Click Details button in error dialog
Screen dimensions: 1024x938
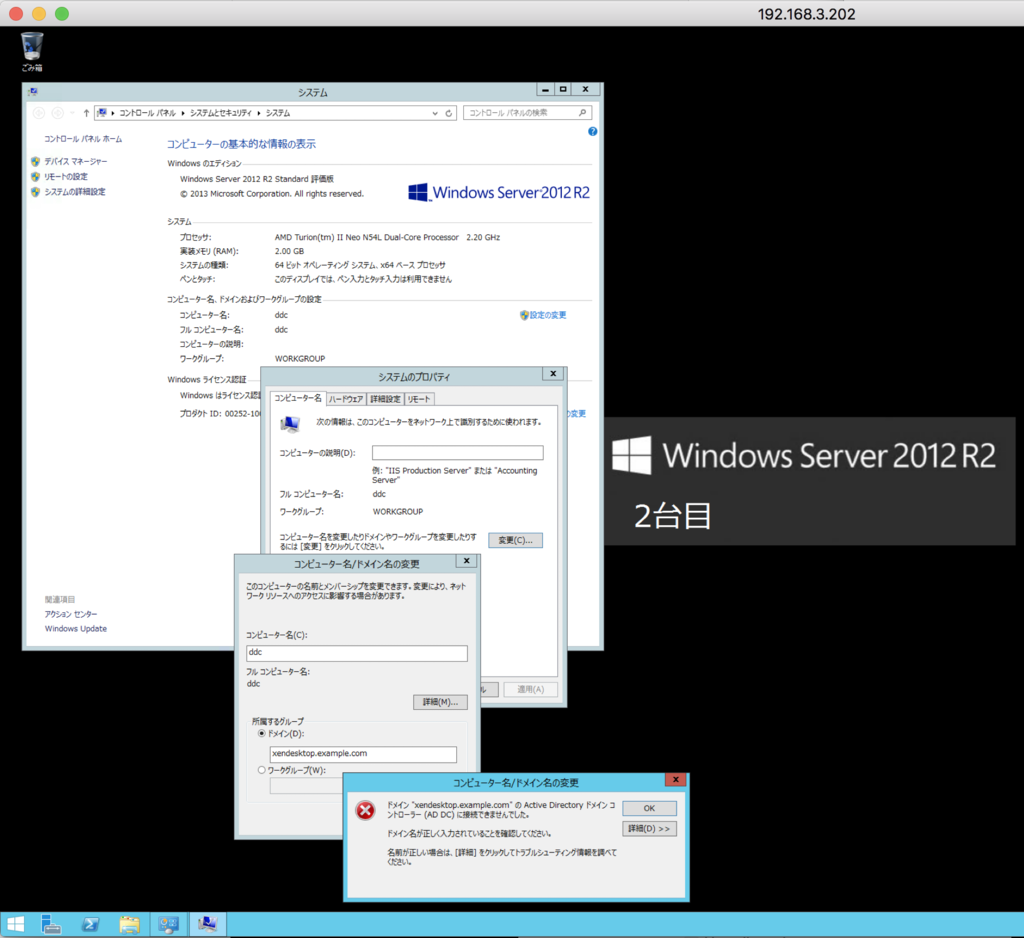point(649,829)
